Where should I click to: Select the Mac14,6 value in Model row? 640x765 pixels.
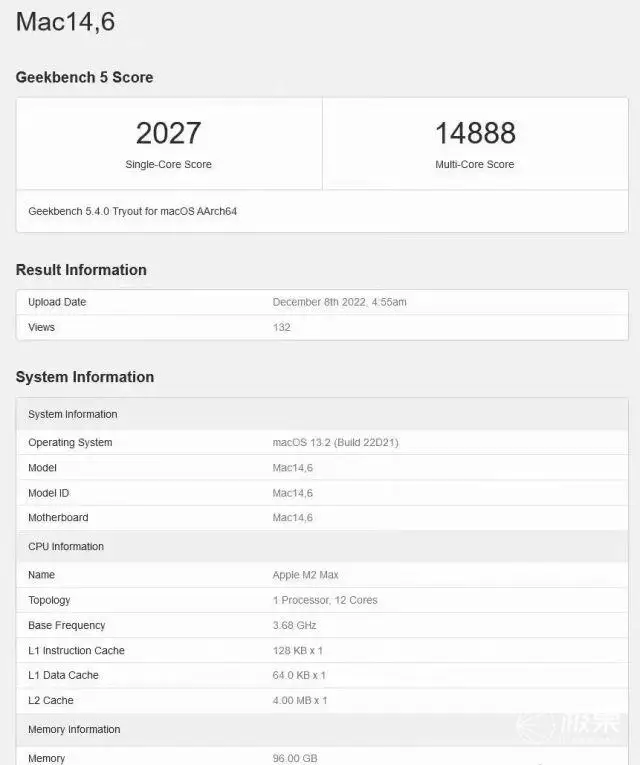coord(293,468)
